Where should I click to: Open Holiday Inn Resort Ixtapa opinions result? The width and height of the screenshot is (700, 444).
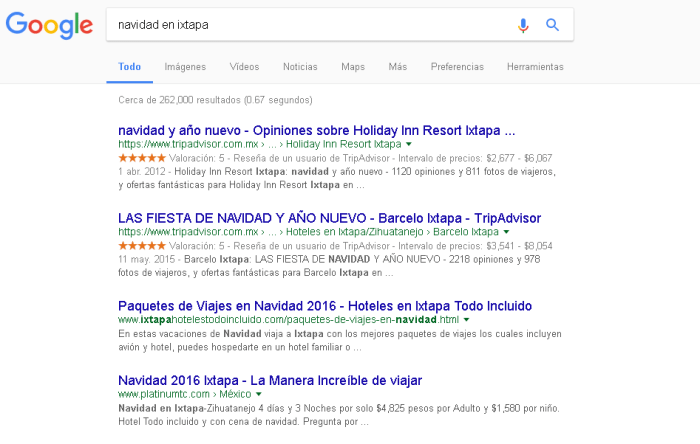pyautogui.click(x=316, y=130)
